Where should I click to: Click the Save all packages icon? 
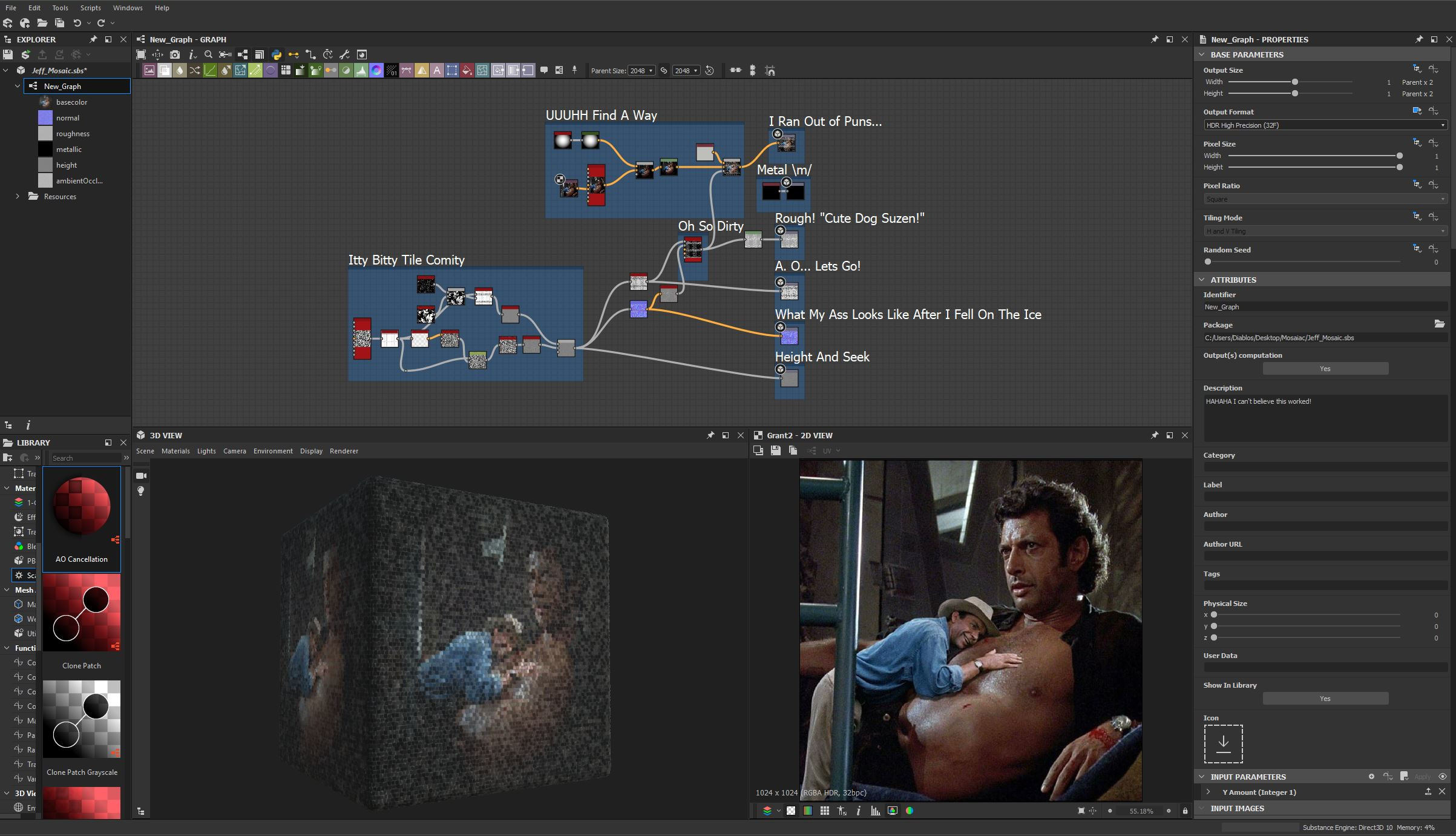(59, 23)
